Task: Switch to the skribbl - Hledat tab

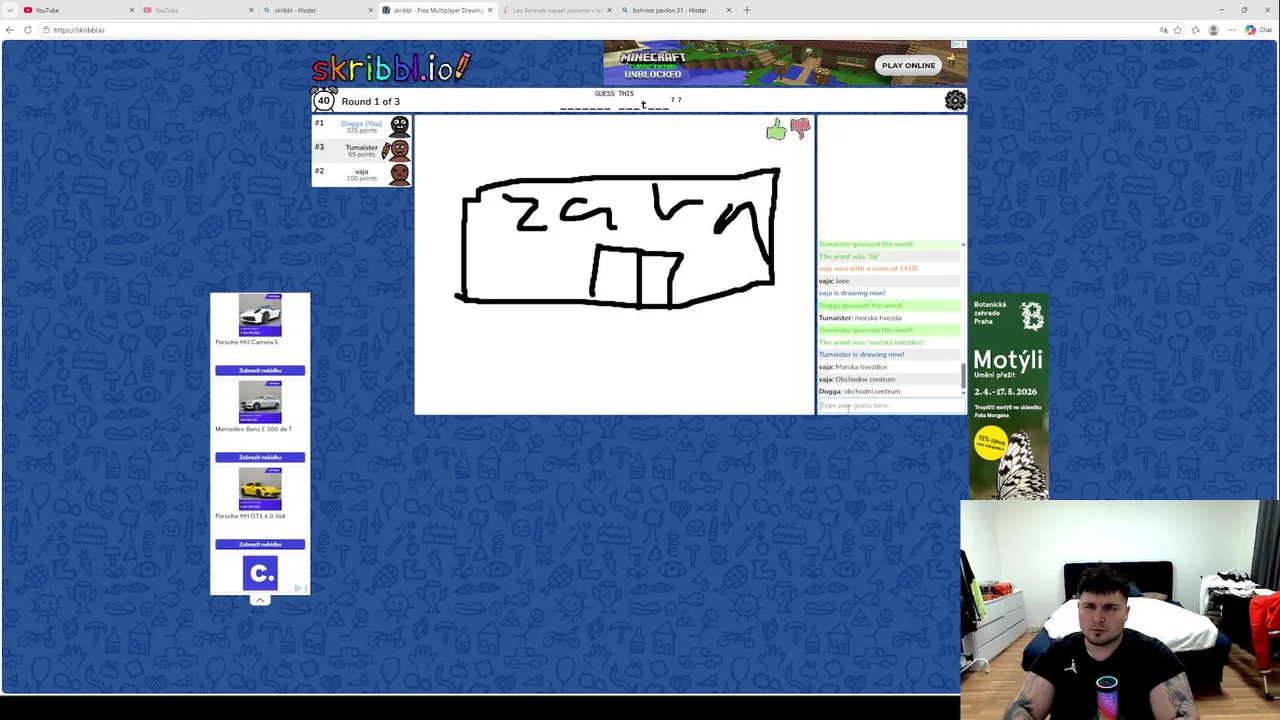Action: [x=318, y=10]
